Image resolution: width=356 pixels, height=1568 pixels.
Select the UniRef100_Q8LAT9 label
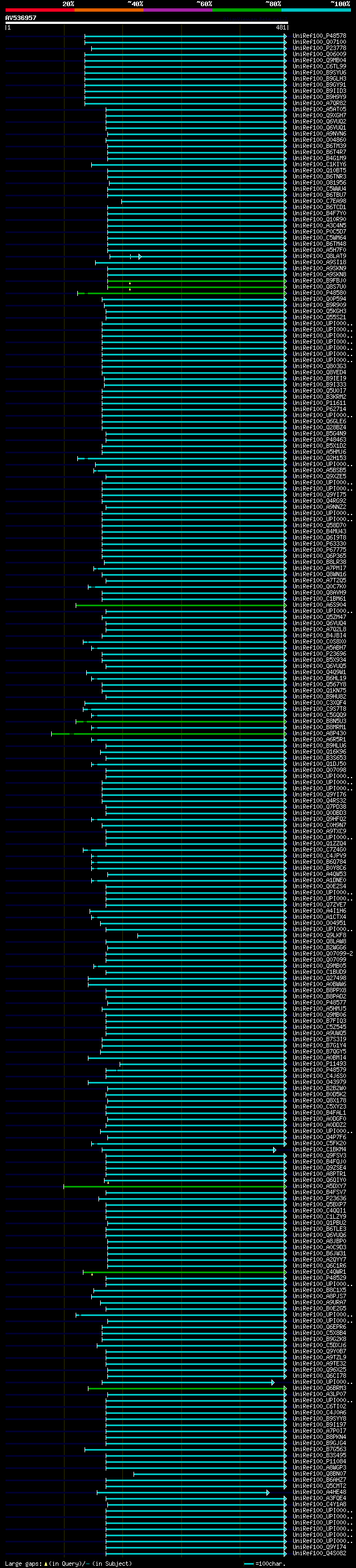tap(319, 256)
